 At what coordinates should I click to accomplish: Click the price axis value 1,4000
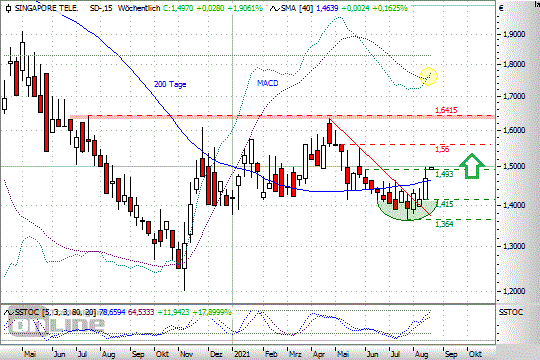(x=514, y=205)
